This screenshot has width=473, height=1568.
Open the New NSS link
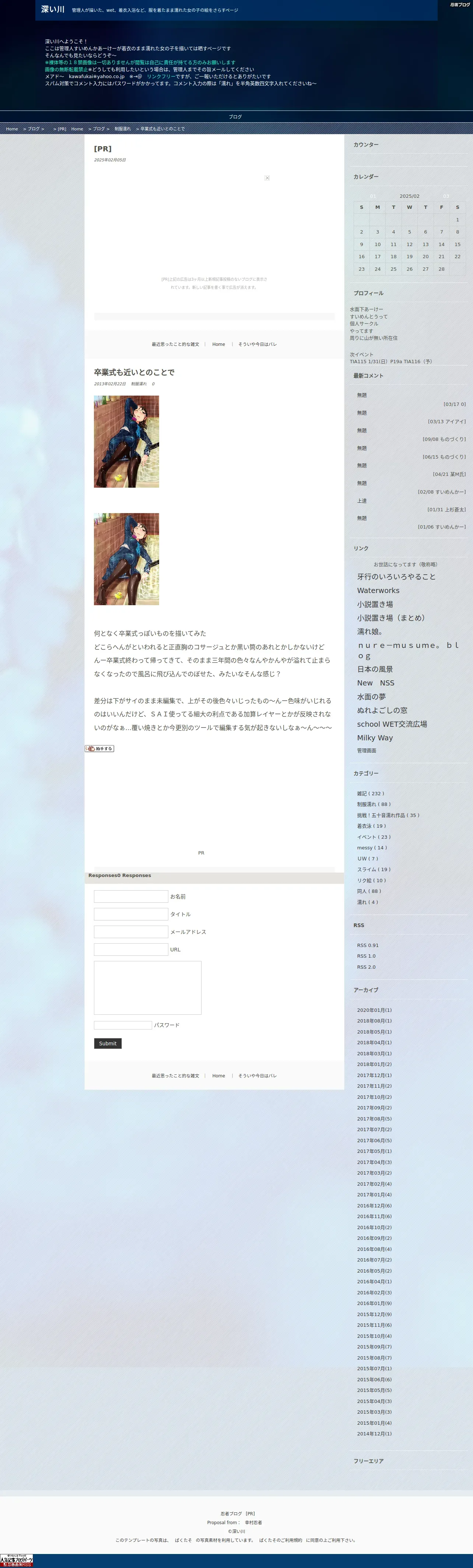click(x=376, y=683)
